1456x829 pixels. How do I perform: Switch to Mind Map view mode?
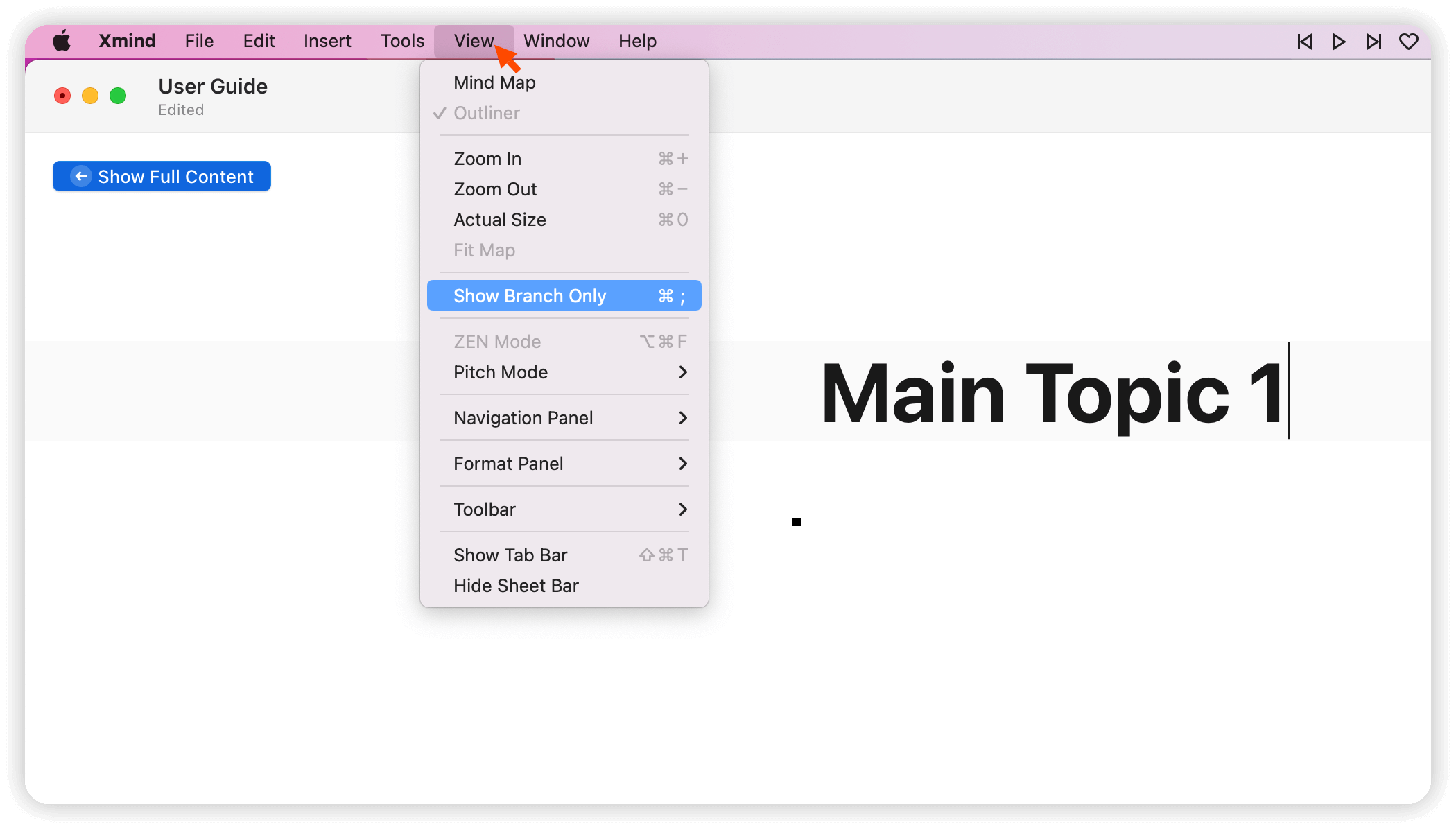point(494,82)
